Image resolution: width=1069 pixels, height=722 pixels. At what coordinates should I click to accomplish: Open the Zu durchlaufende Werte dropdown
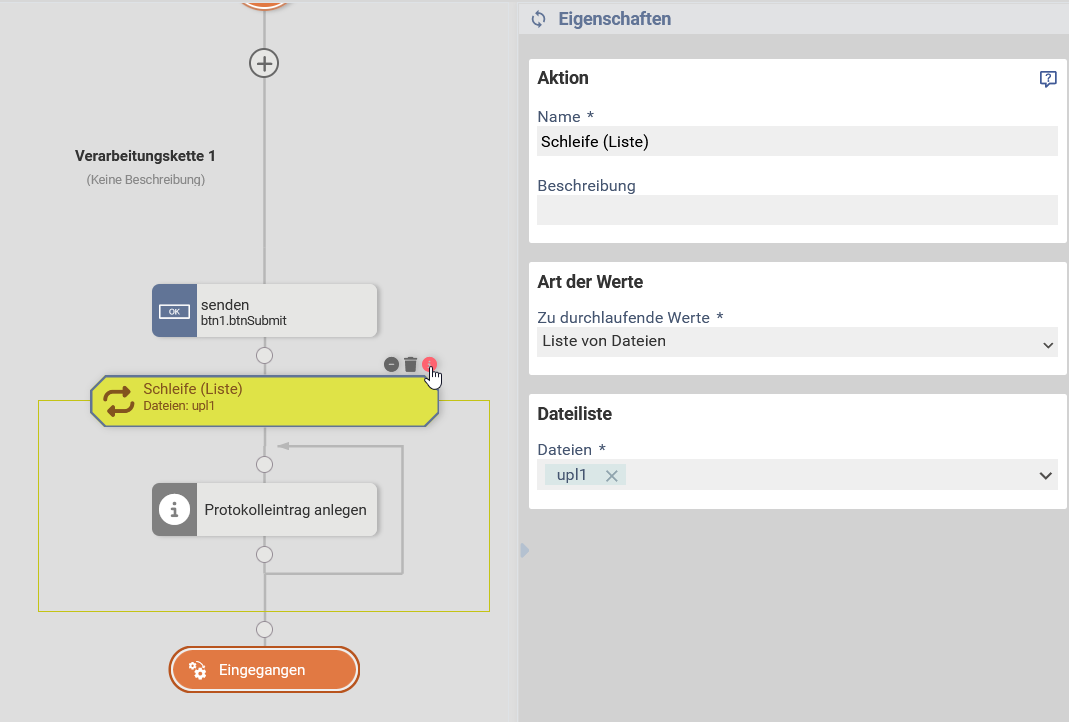(1047, 343)
